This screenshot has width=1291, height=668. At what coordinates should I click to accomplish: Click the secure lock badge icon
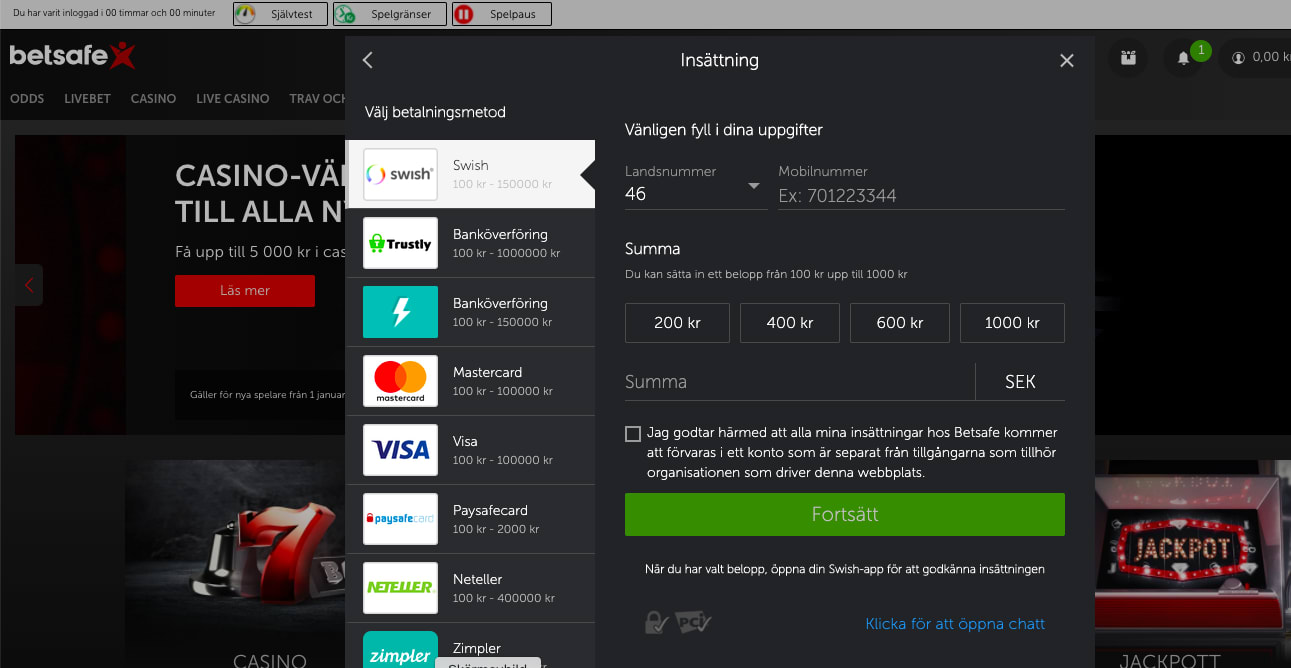(x=656, y=623)
